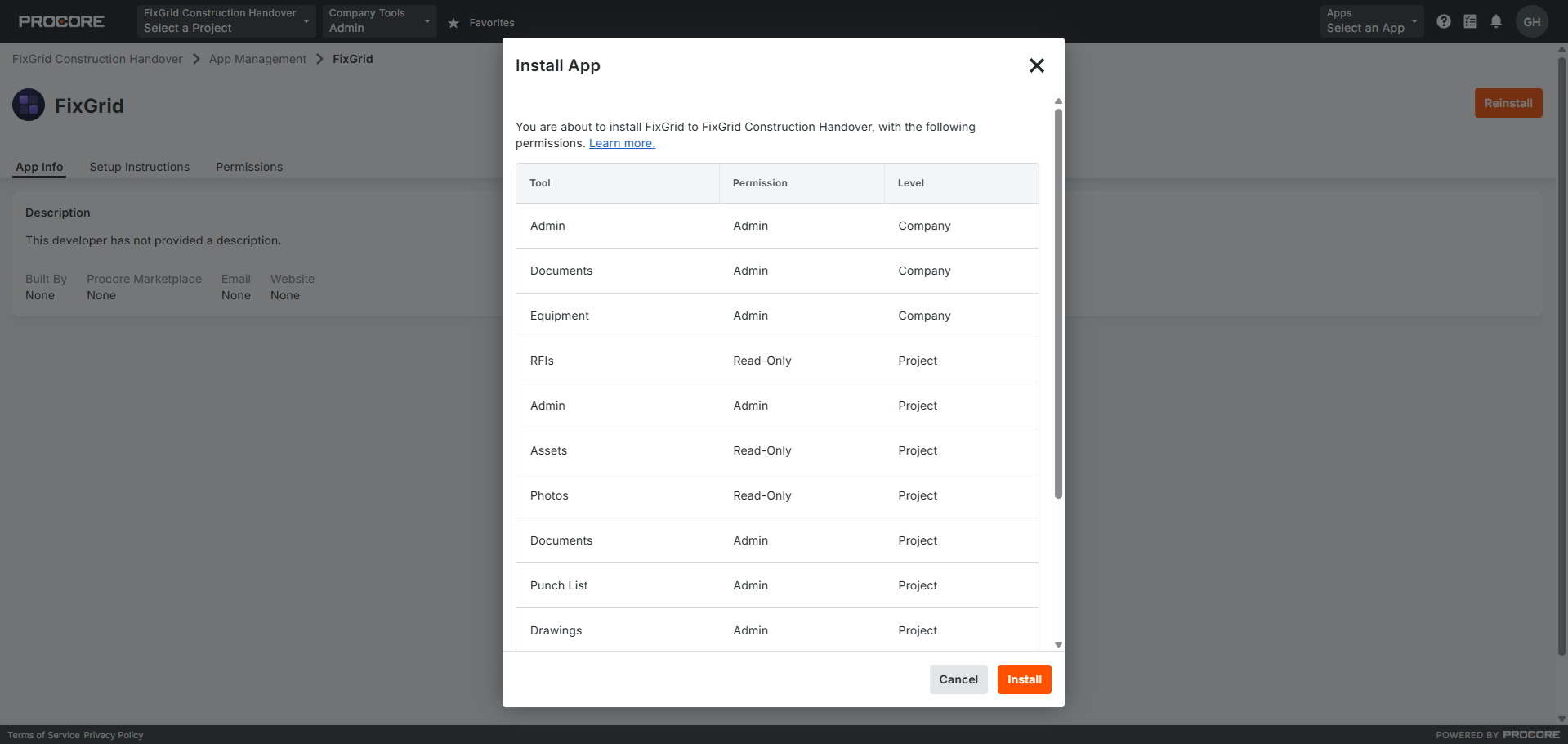Open the Learn more link
This screenshot has width=1568, height=744.
point(622,143)
